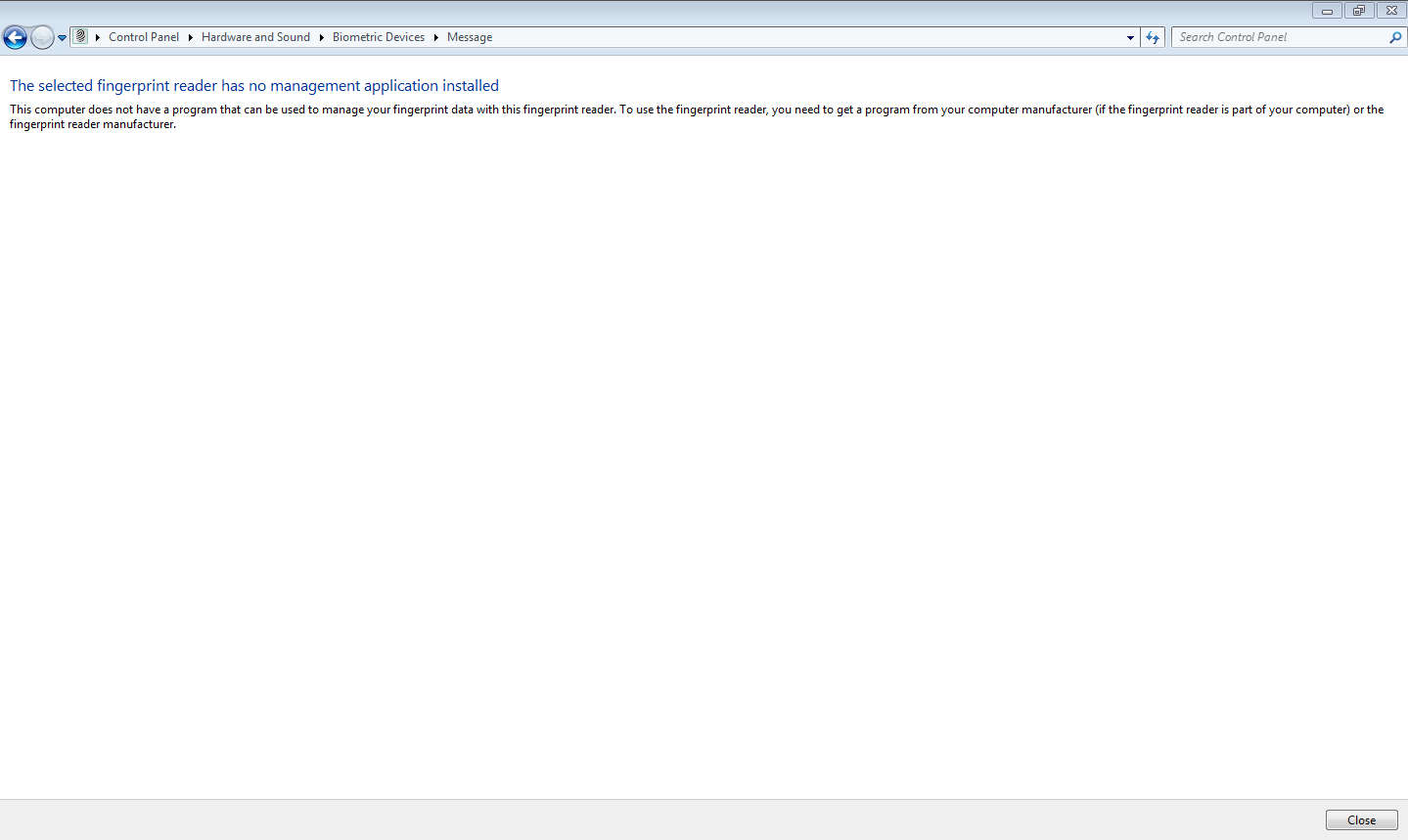This screenshot has width=1408, height=840.
Task: Navigate to Hardware and Sound breadcrumb
Action: click(255, 37)
